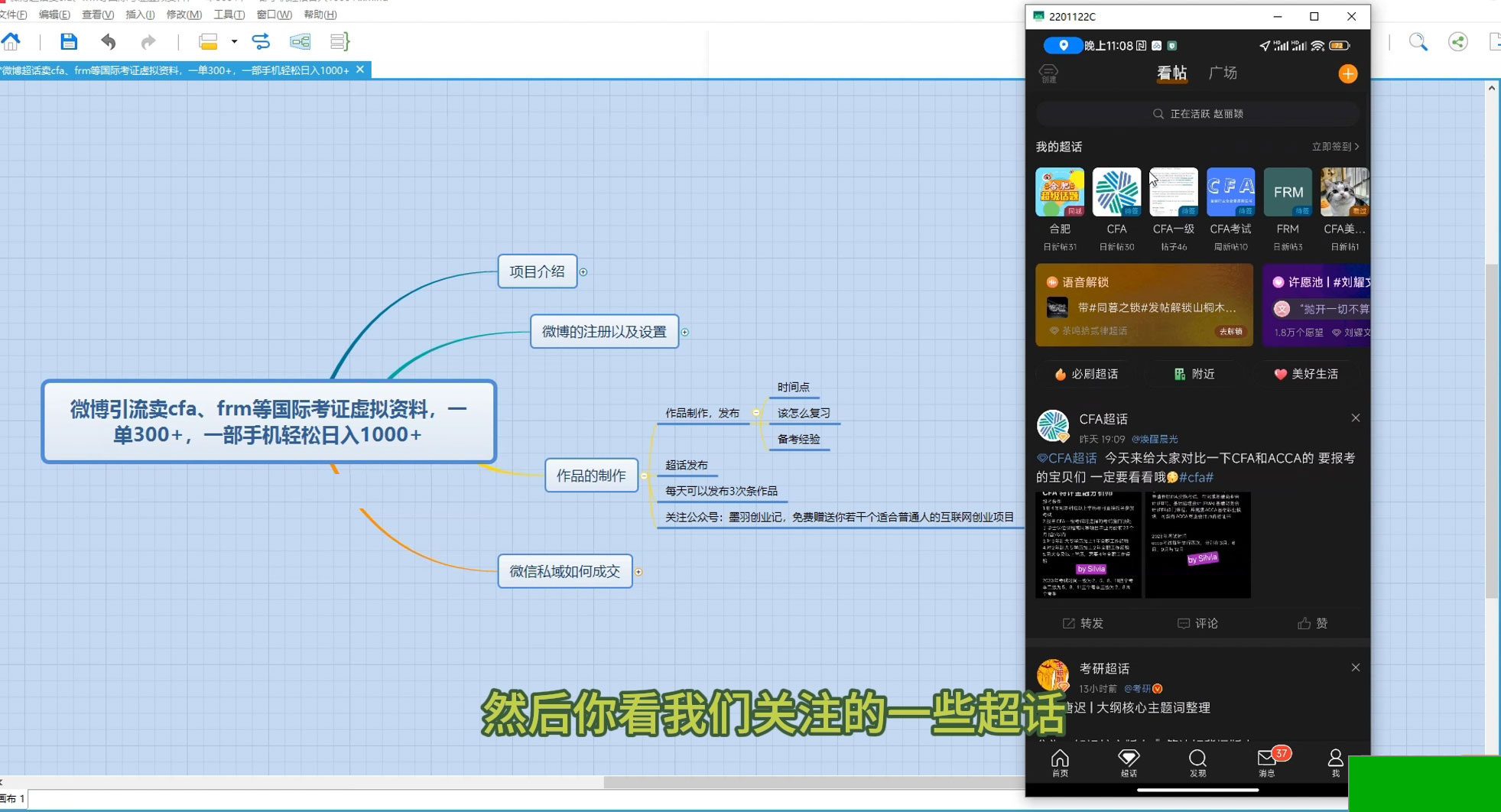This screenshot has height=812, width=1501.
Task: Dismiss the CFA超话 post with X
Action: [x=1355, y=417]
